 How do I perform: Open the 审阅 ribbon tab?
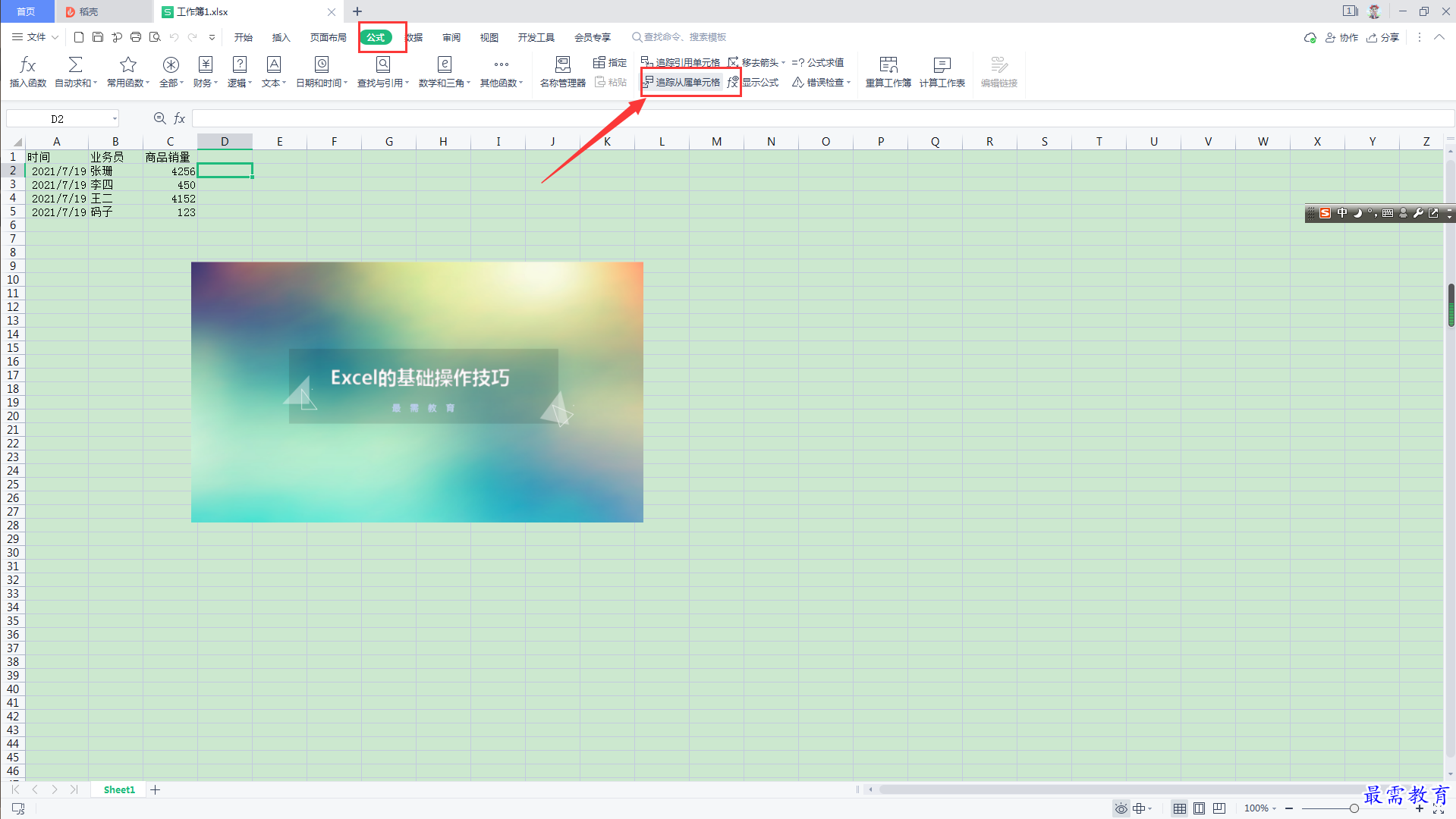[451, 37]
